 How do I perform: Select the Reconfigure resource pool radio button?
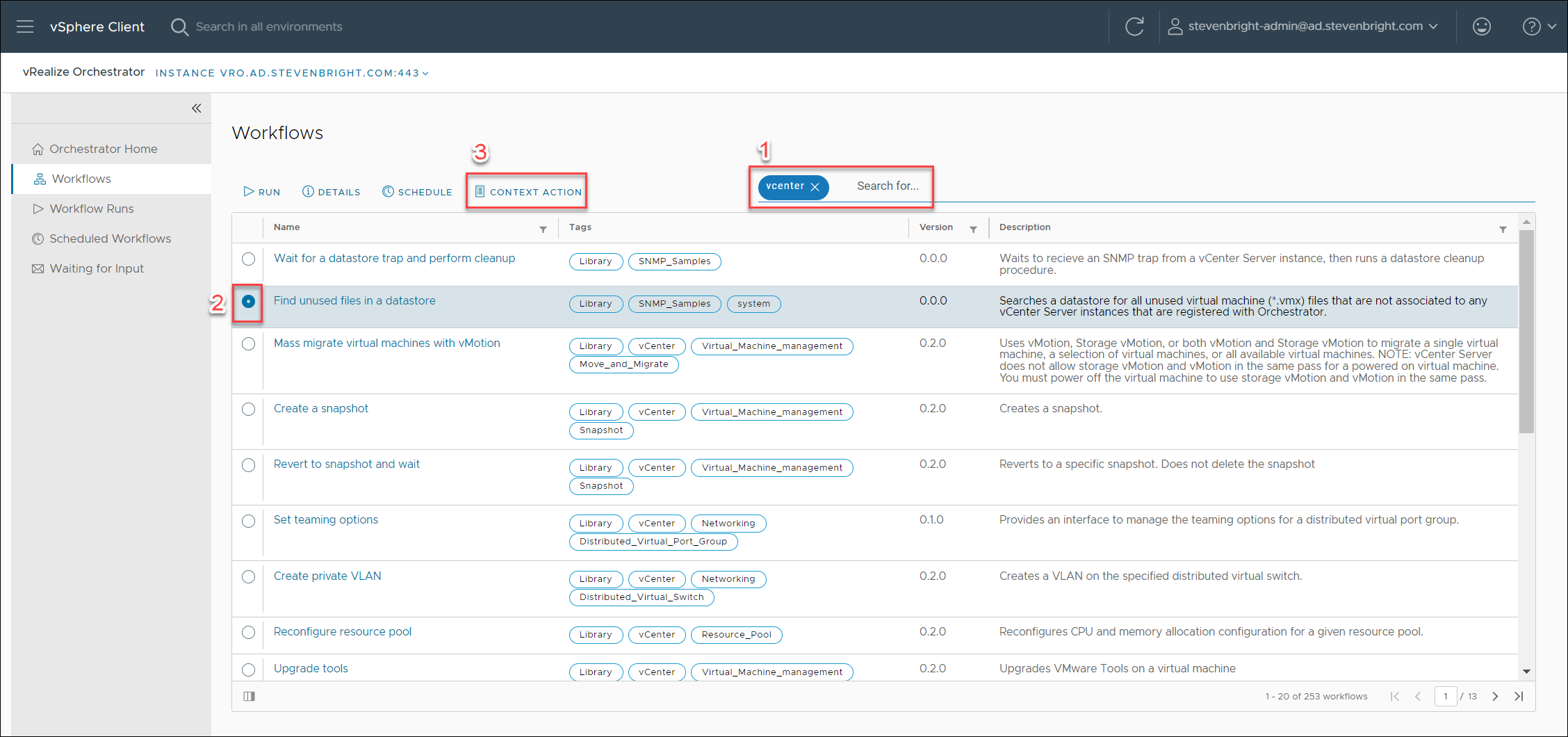click(x=248, y=632)
